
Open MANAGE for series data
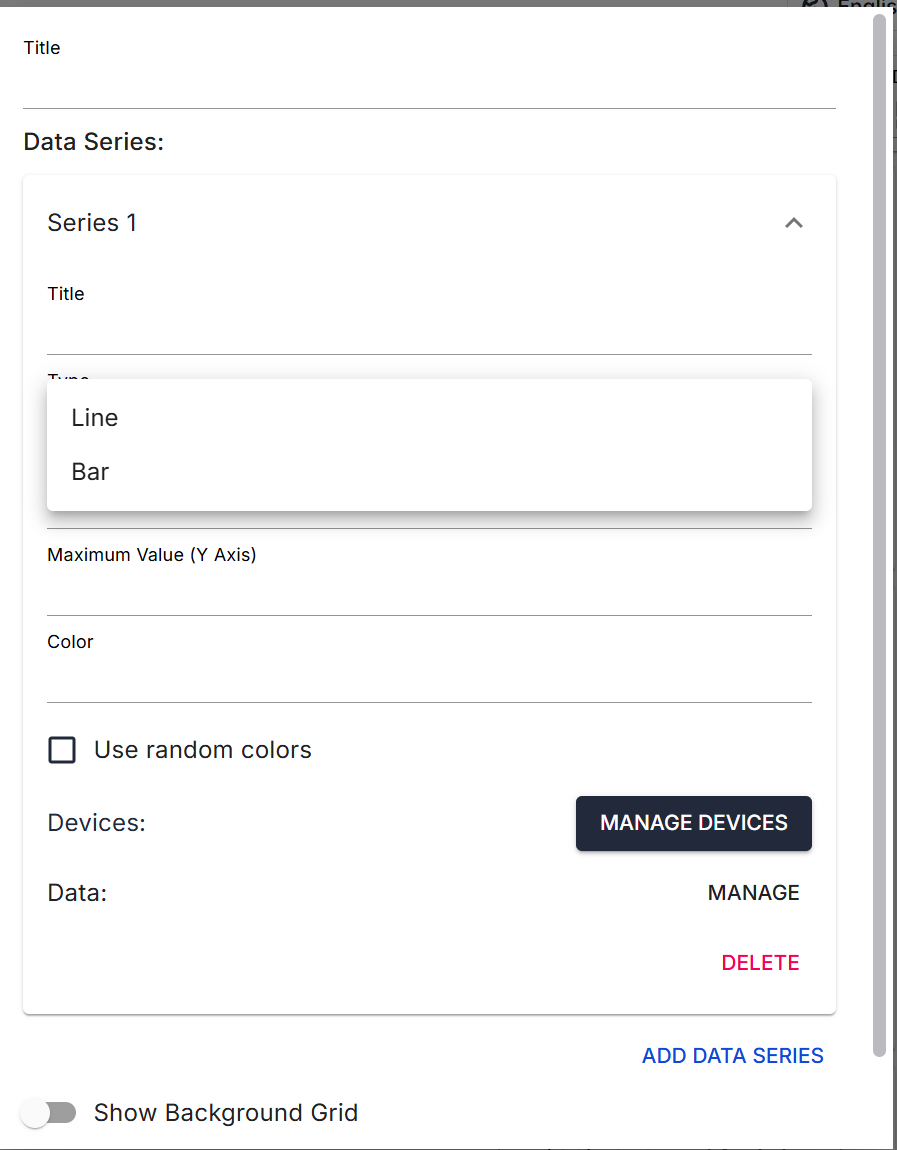pos(753,893)
